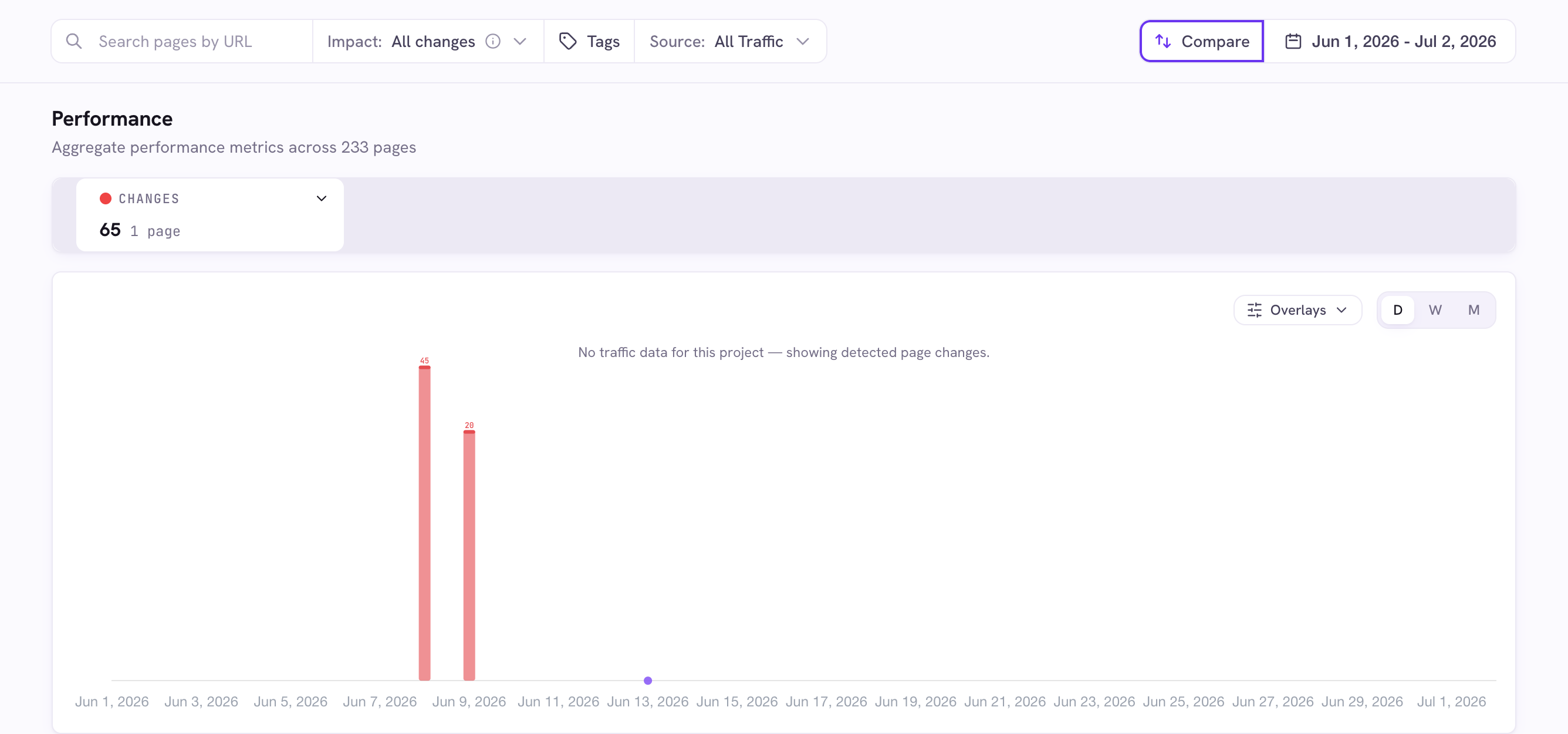
Task: Click the bar labeled 45
Action: [424, 523]
